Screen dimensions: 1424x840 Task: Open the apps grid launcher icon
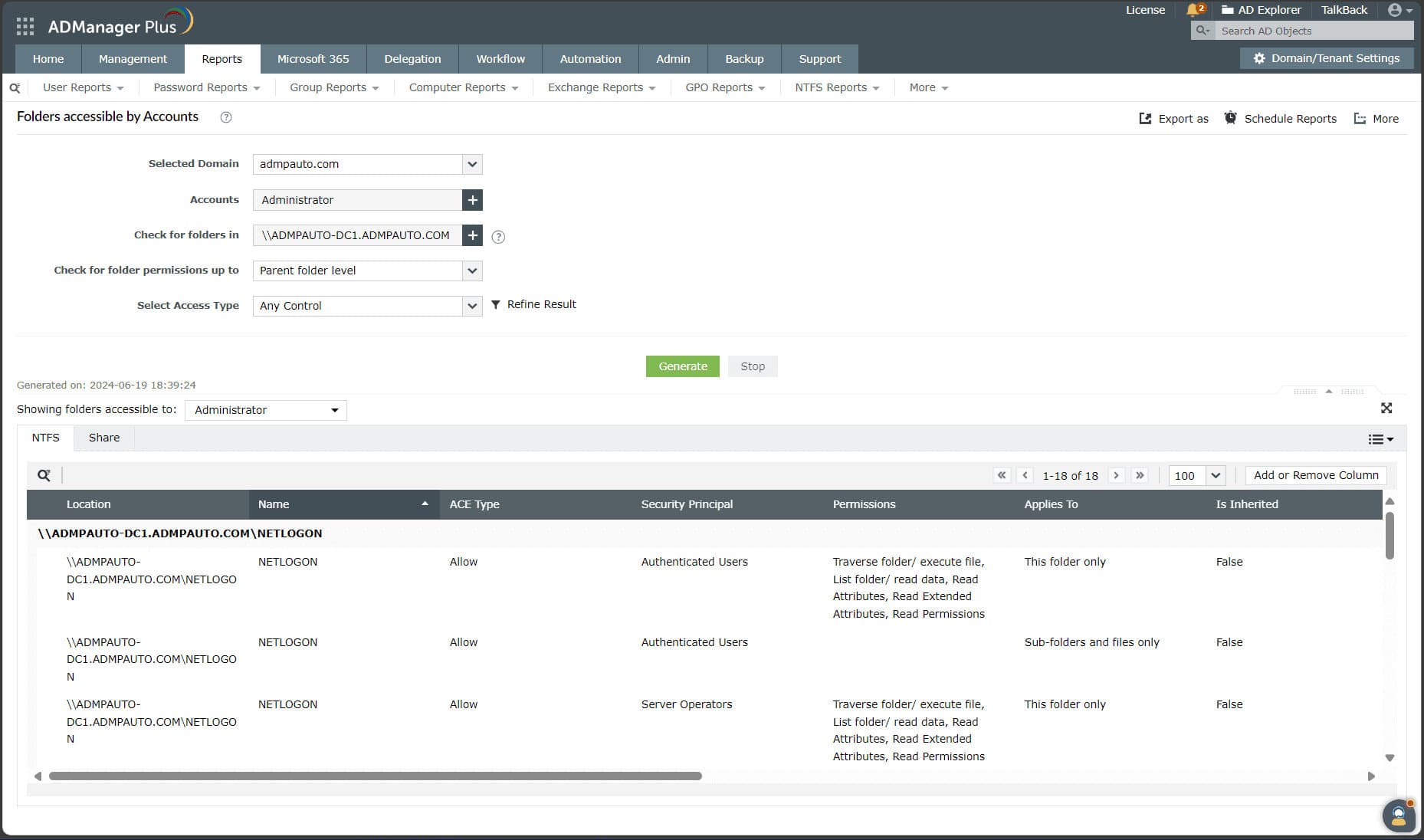pyautogui.click(x=25, y=27)
